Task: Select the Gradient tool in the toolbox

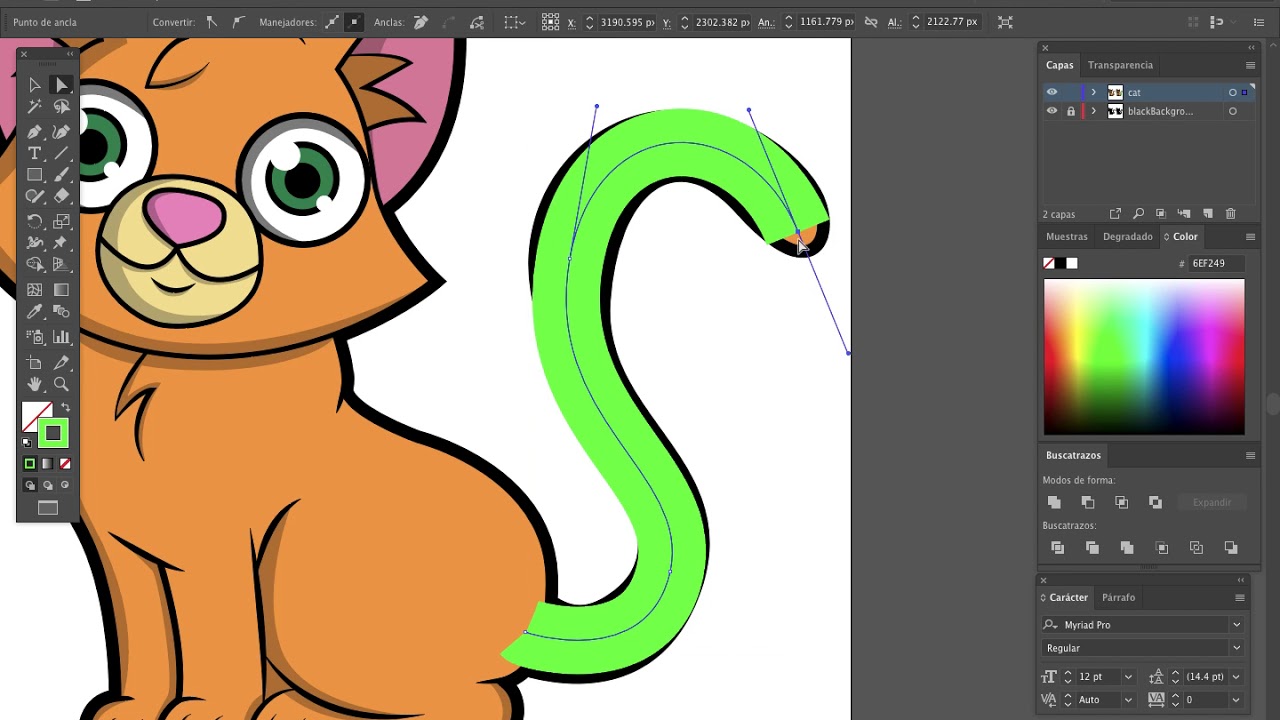Action: click(61, 290)
